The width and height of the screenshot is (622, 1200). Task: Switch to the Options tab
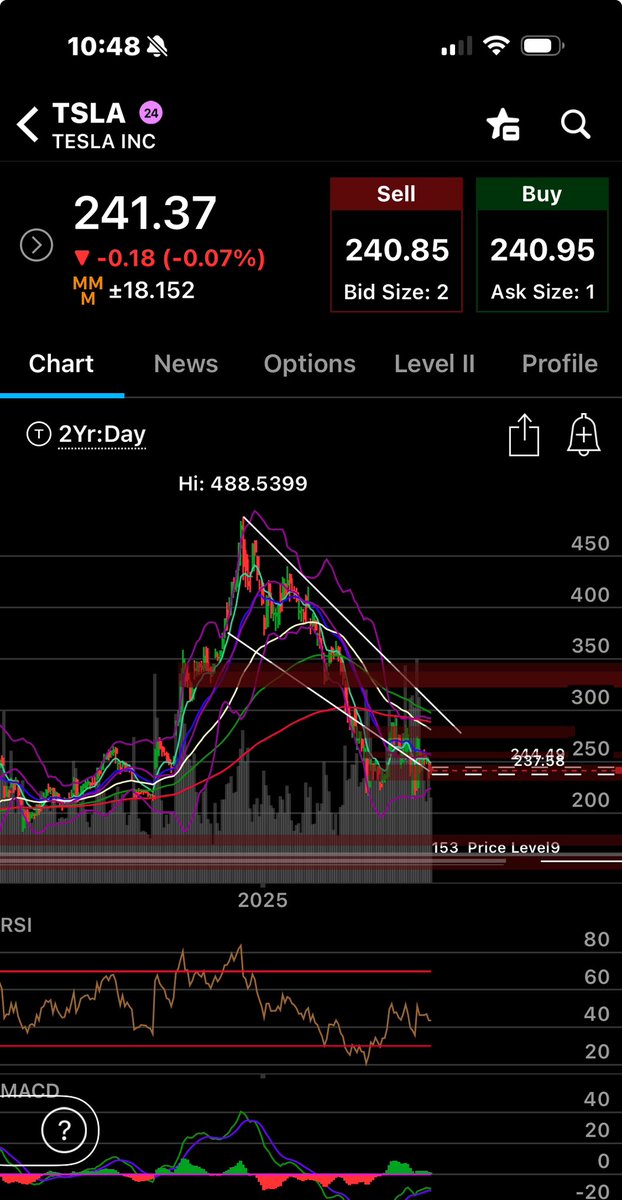(310, 364)
